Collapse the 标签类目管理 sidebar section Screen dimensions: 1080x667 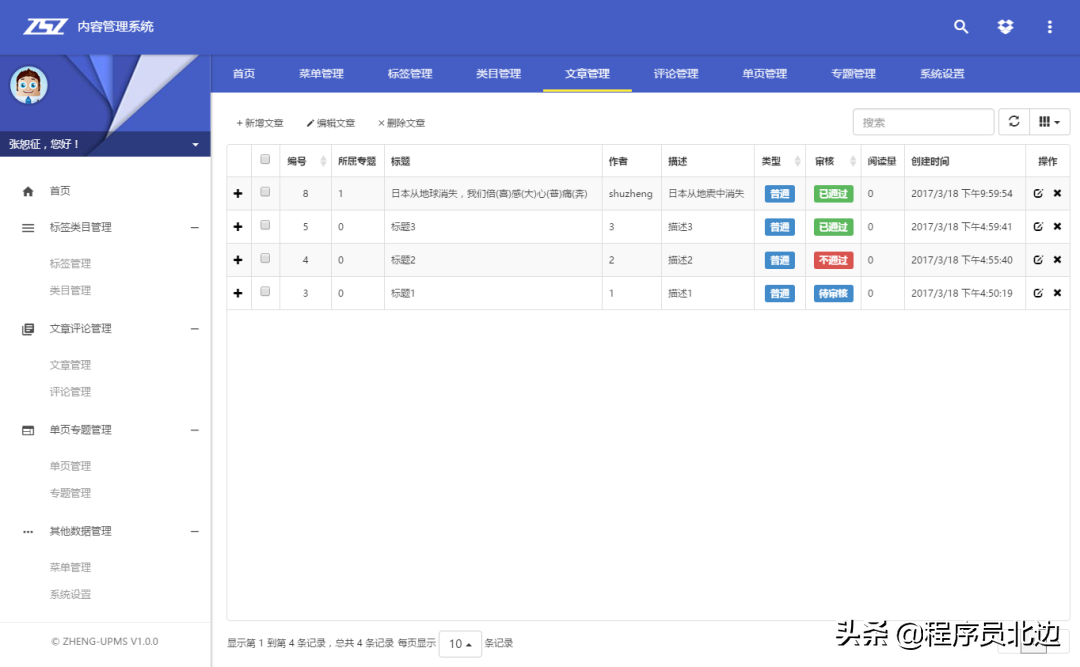coord(194,227)
